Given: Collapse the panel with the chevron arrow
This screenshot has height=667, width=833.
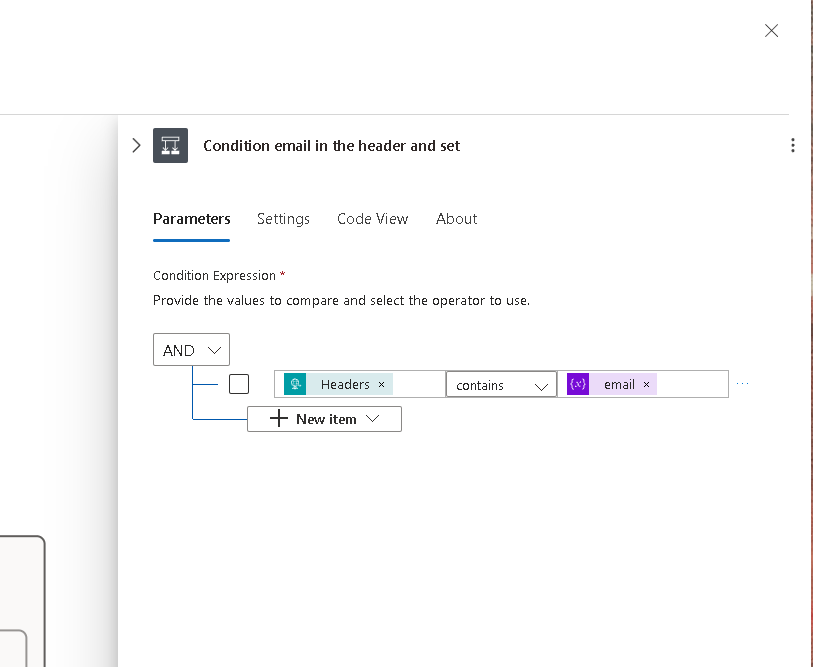Looking at the screenshot, I should pyautogui.click(x=137, y=146).
